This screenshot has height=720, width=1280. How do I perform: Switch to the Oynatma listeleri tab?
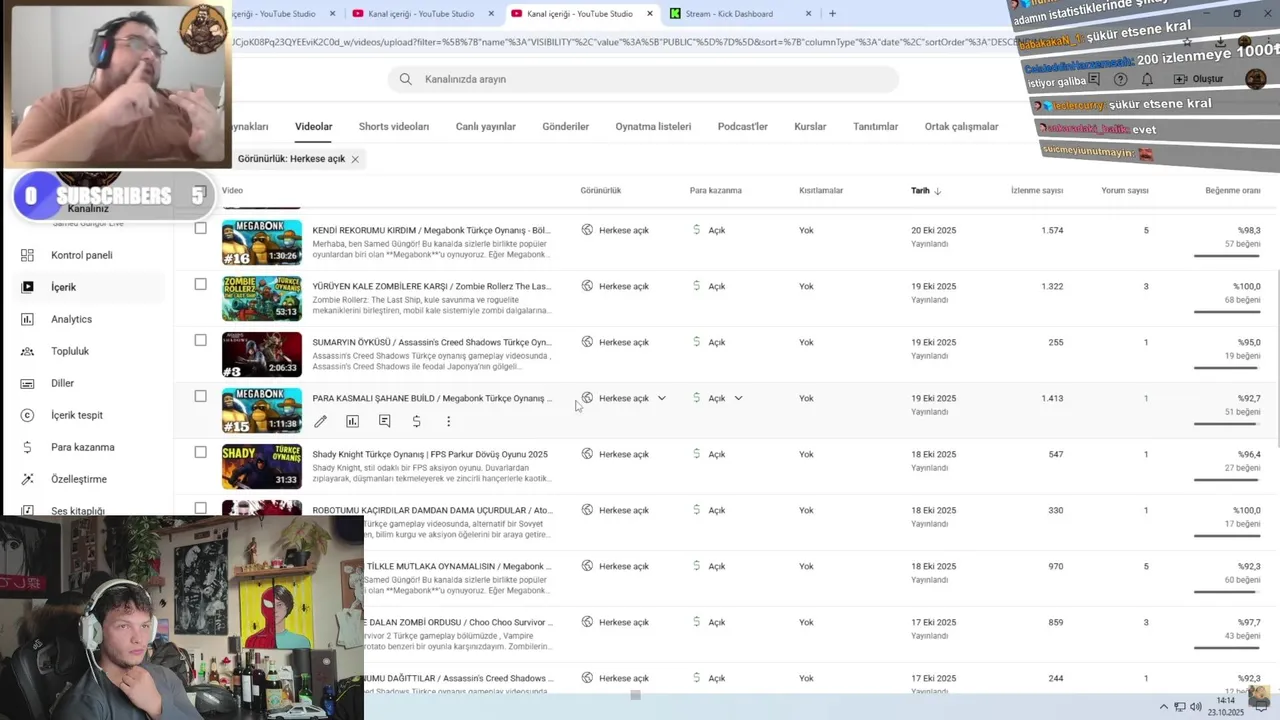pos(653,127)
